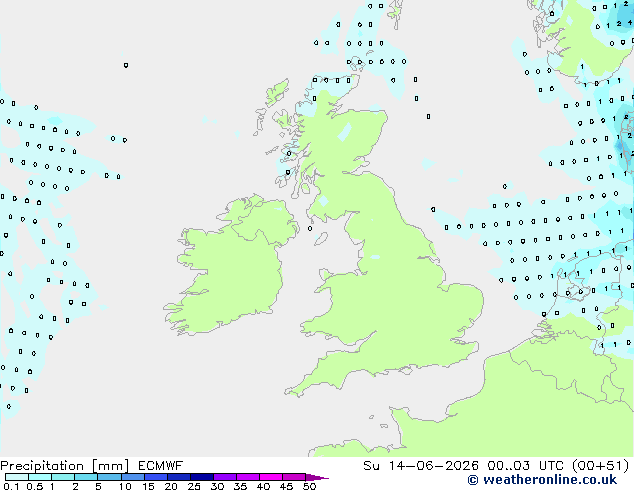The image size is (634, 490).
Task: Click the 1–2 mm legend color swatch
Action: click(x=63, y=477)
